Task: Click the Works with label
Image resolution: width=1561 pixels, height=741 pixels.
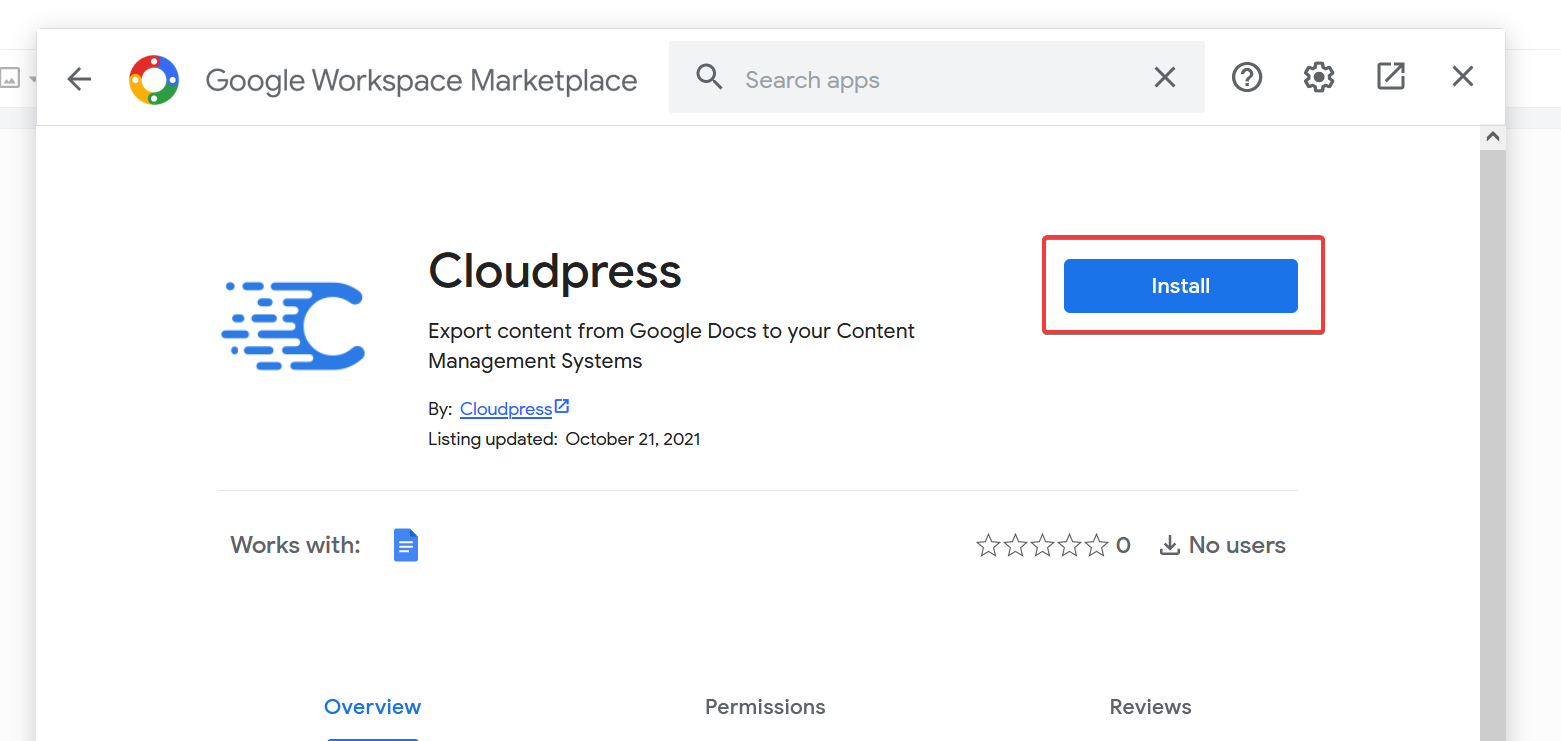Action: tap(295, 545)
